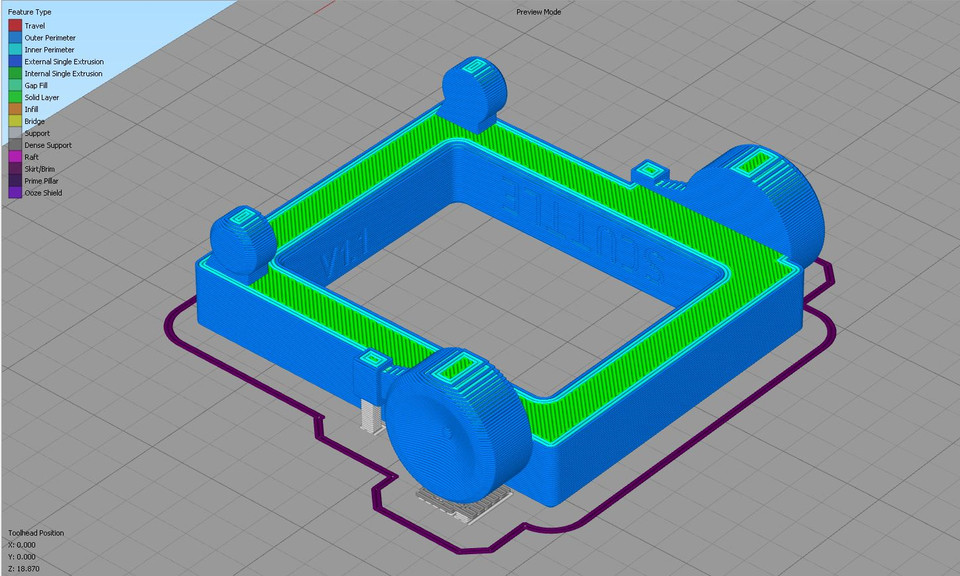Click the Preview Mode label
This screenshot has height=576, width=960.
[x=537, y=11]
